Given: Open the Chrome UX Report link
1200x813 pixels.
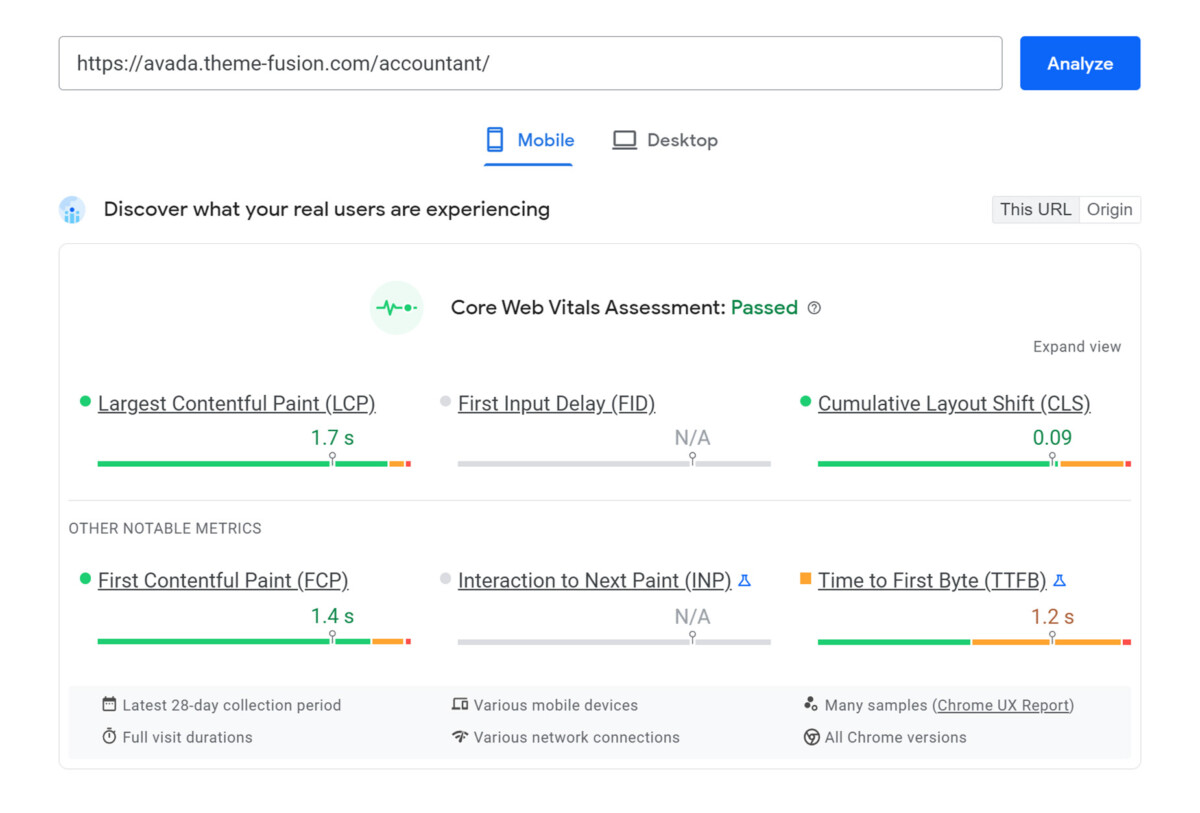Looking at the screenshot, I should pyautogui.click(x=1003, y=705).
